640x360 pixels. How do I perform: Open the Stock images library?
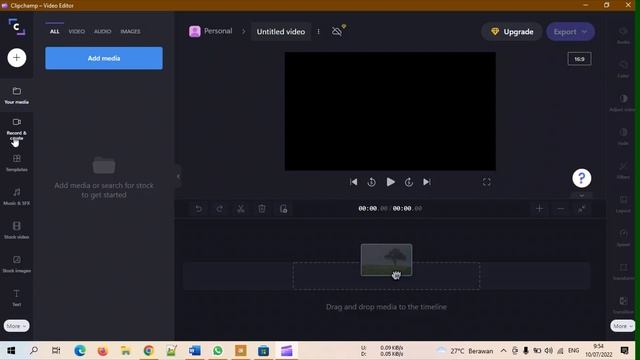[17, 264]
